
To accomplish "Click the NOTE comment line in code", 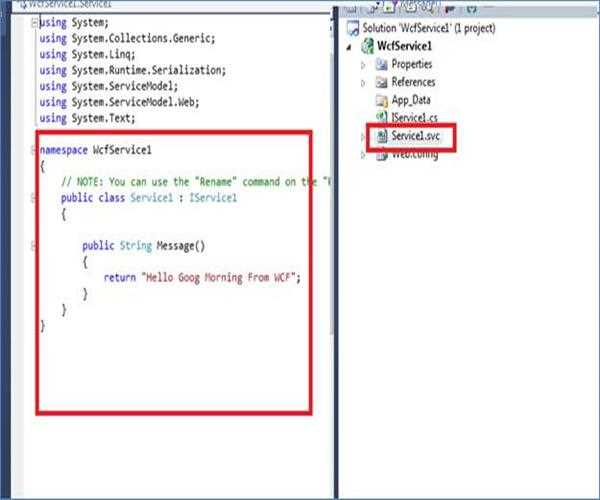I will [x=195, y=182].
